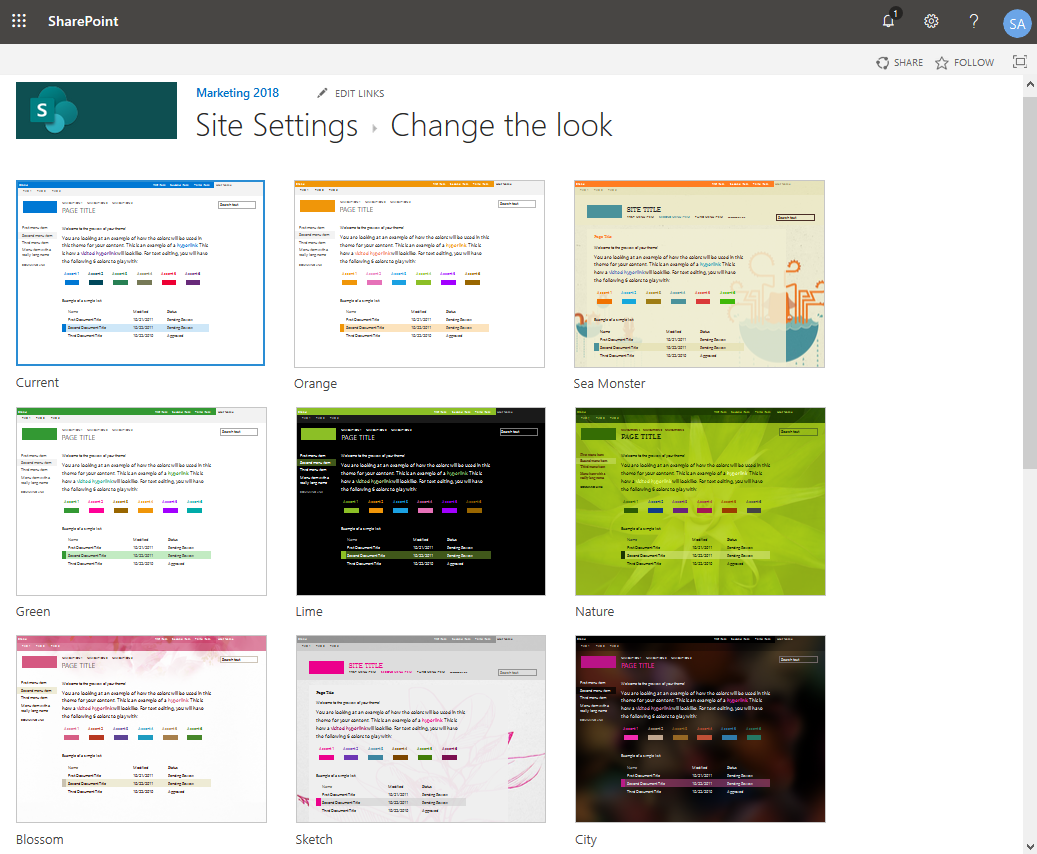Reselect the Current theme thumbnail
The height and width of the screenshot is (854, 1037).
click(x=140, y=272)
